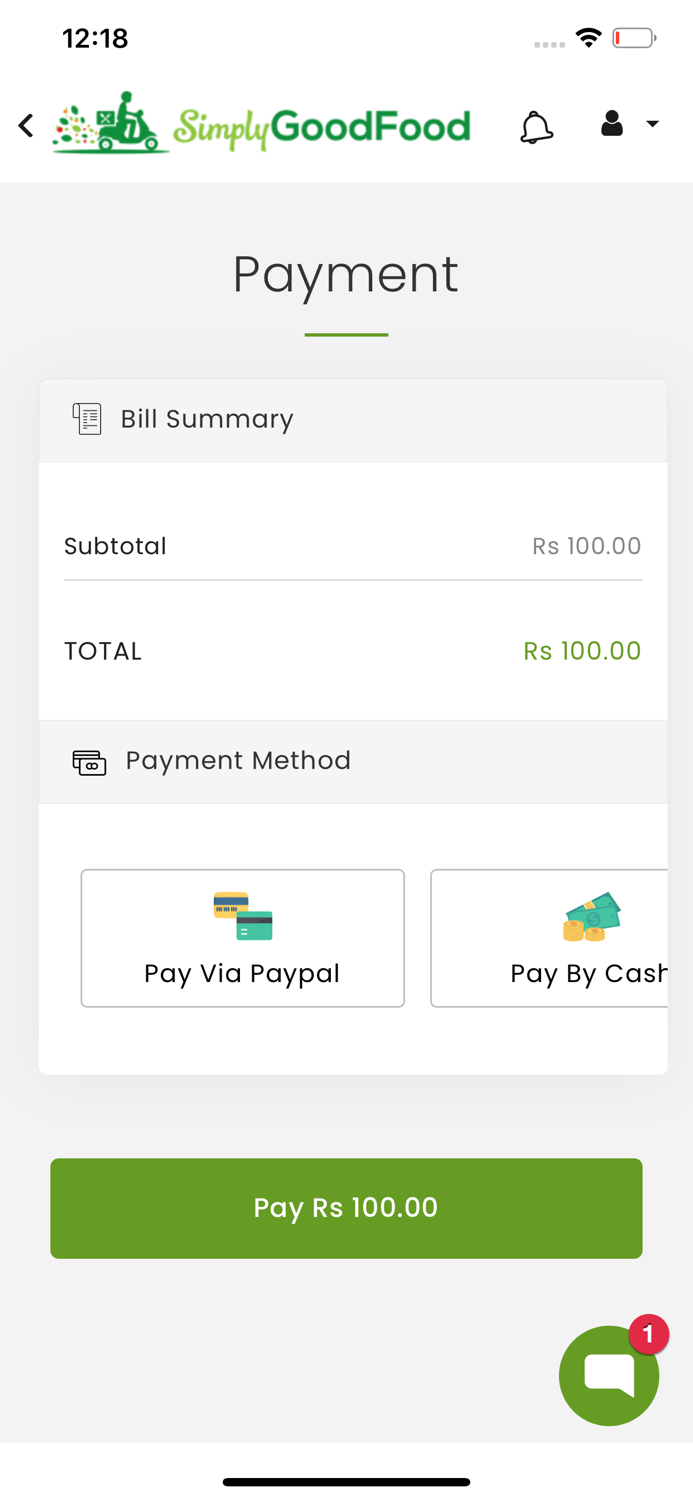Click the Payment Method wallet icon
Screen dimensions: 693x1500
[88, 761]
